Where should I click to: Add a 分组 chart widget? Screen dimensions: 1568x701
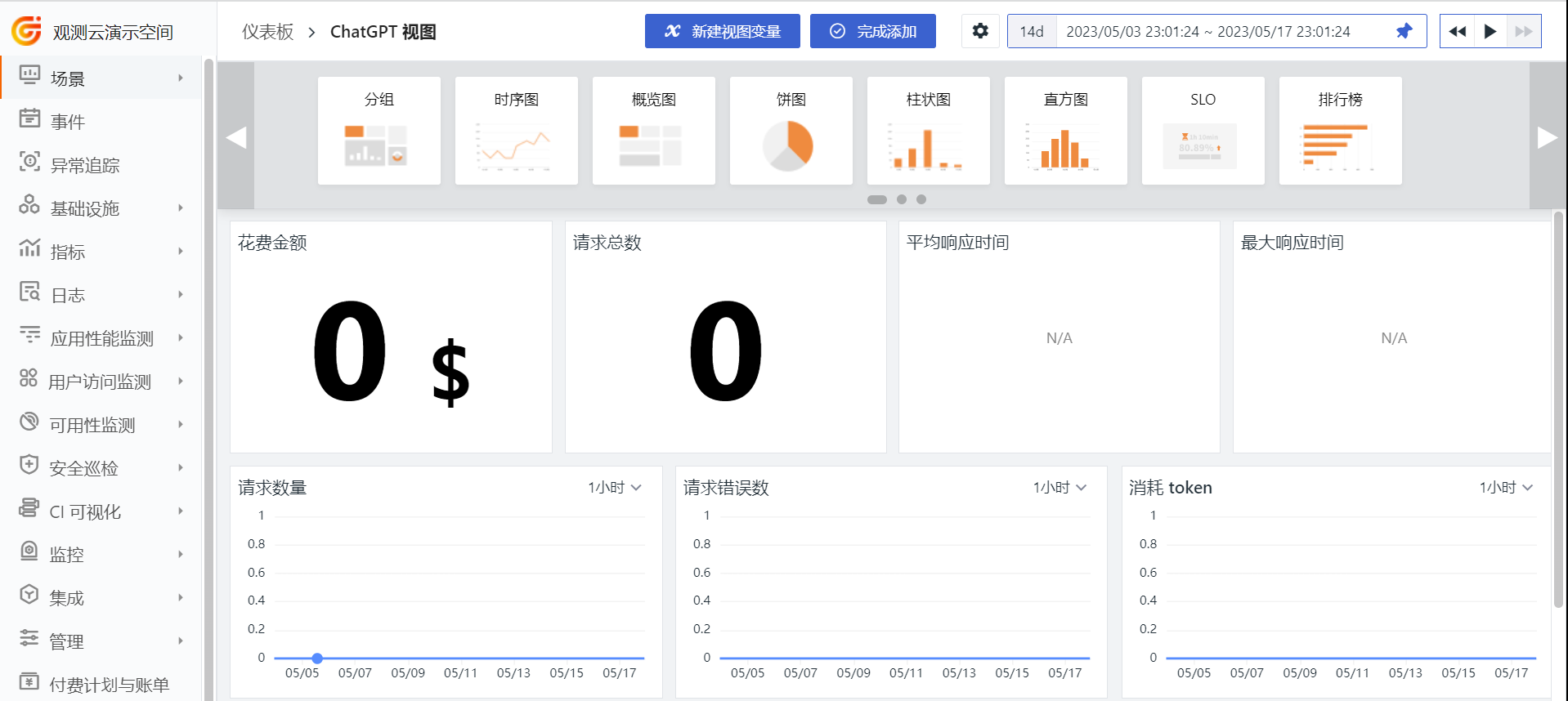379,131
